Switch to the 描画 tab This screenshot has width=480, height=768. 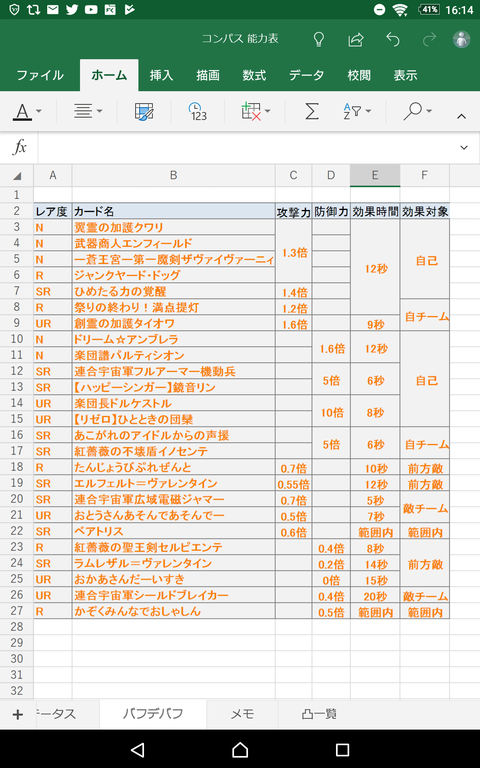point(208,75)
